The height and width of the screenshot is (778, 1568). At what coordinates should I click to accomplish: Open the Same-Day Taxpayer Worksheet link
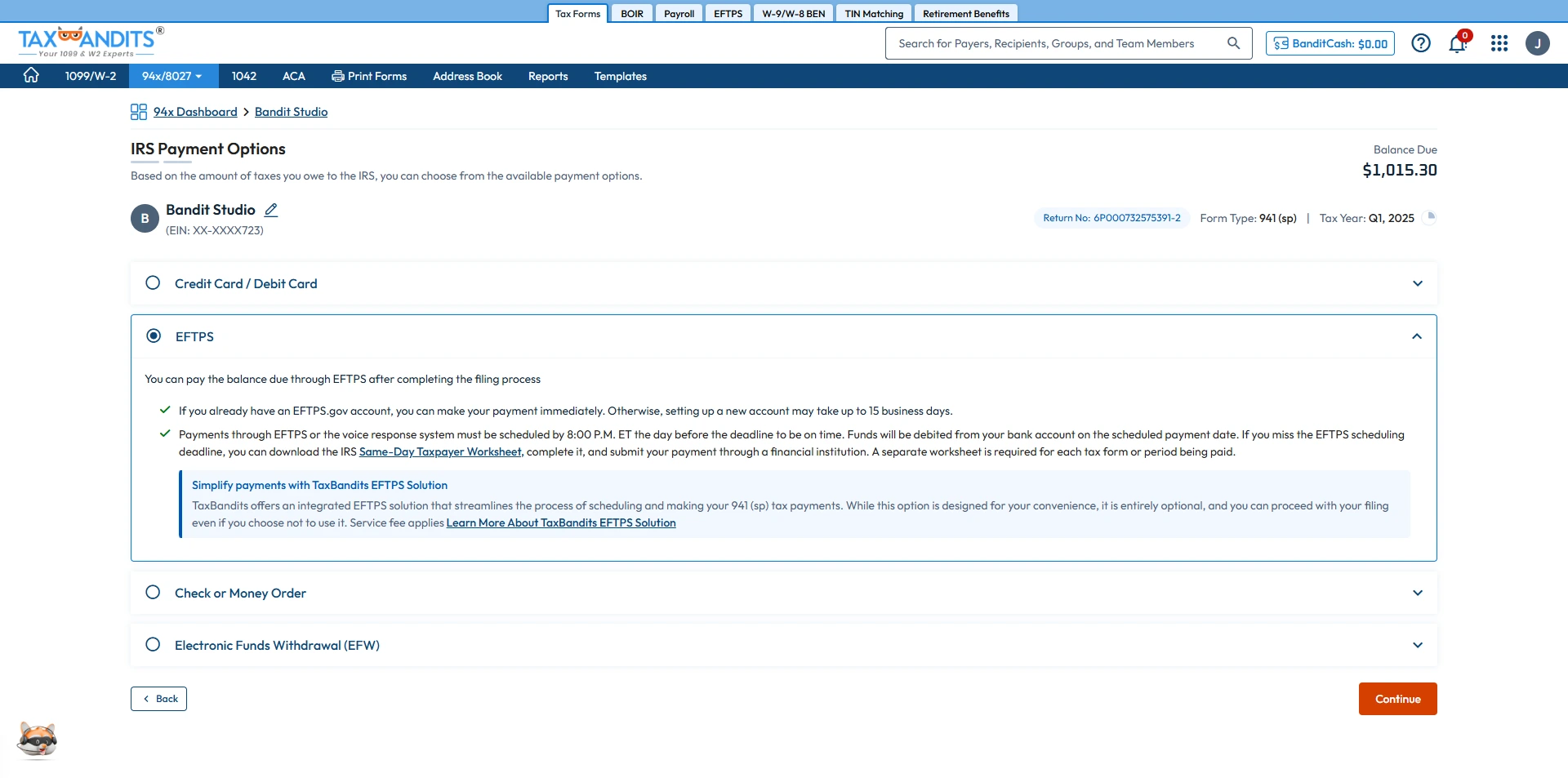(x=440, y=451)
